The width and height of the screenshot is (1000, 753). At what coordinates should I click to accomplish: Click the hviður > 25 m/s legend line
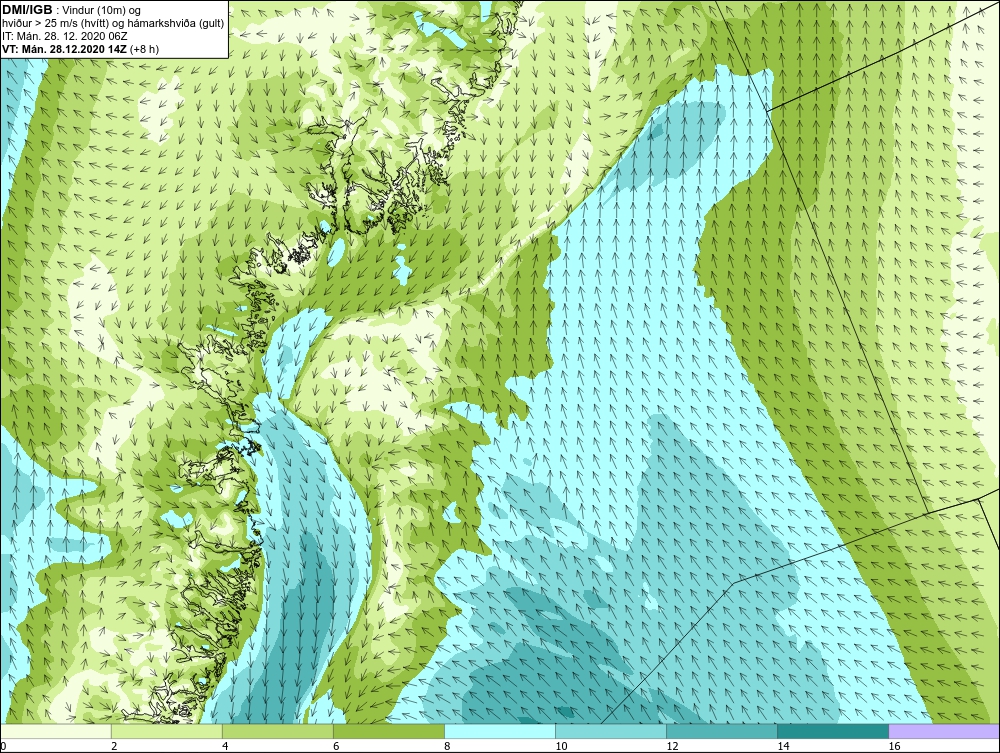tap(114, 24)
